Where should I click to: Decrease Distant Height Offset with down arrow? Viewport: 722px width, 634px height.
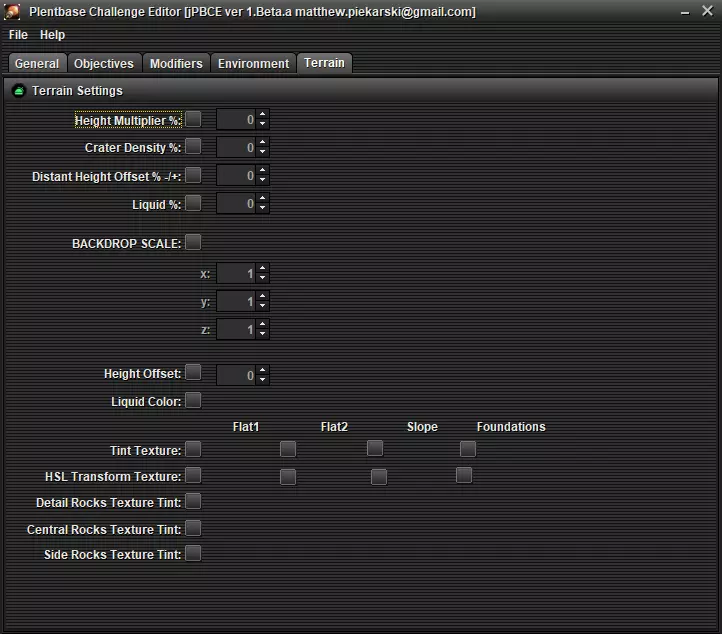(x=262, y=180)
